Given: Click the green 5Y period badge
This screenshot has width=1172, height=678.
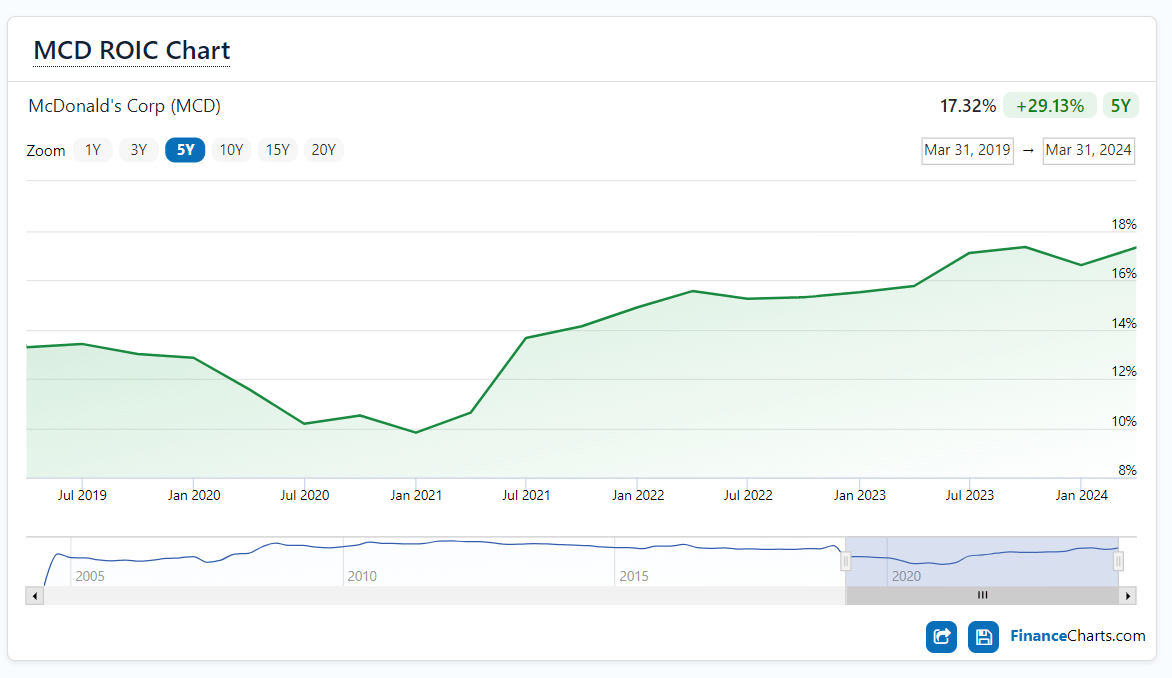Looking at the screenshot, I should 1121,105.
